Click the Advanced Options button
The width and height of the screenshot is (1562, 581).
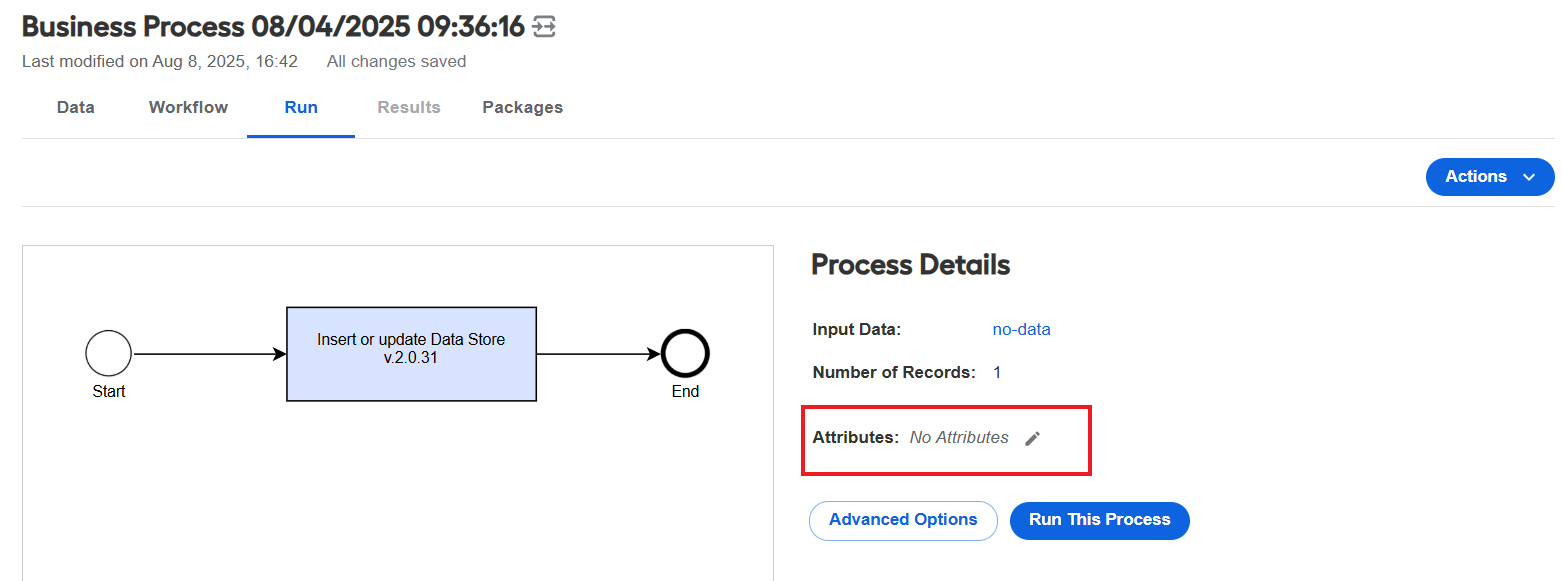pos(903,520)
